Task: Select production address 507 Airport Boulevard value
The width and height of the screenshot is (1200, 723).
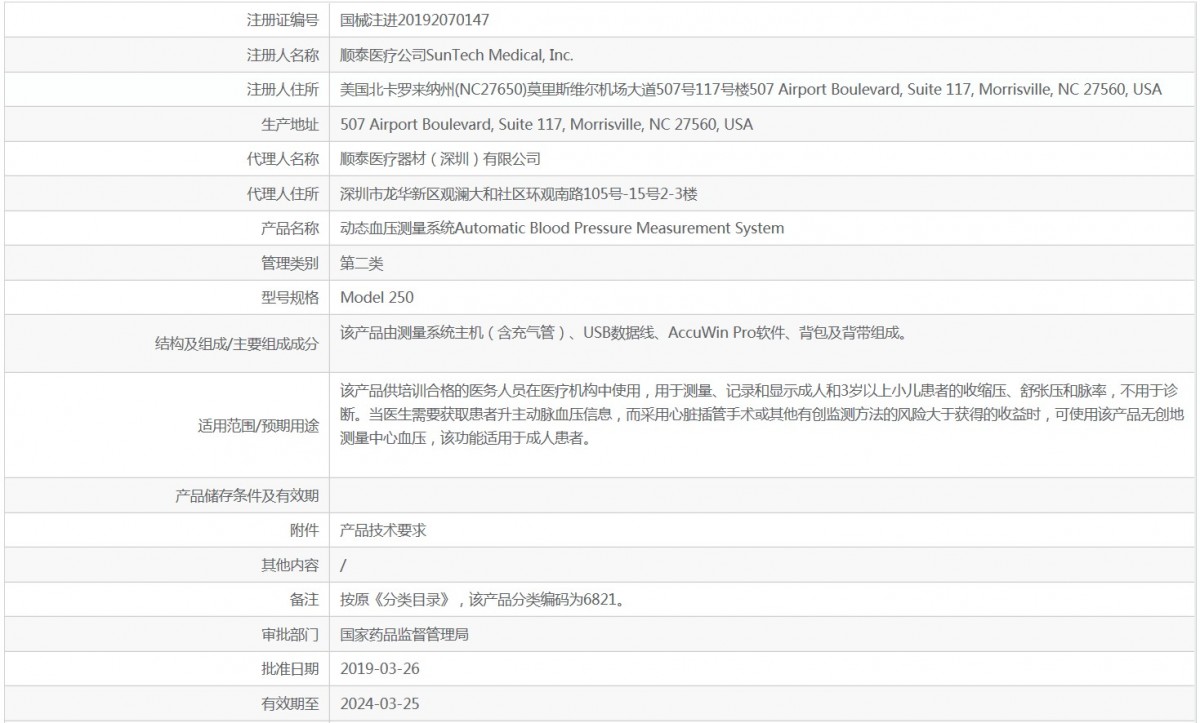Action: [546, 124]
